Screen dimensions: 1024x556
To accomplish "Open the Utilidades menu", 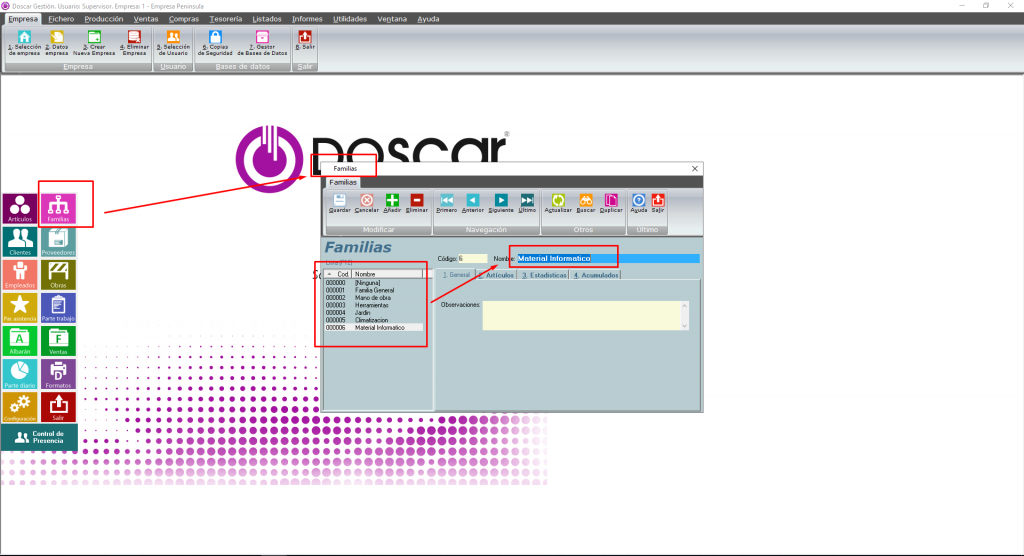I will (x=350, y=19).
